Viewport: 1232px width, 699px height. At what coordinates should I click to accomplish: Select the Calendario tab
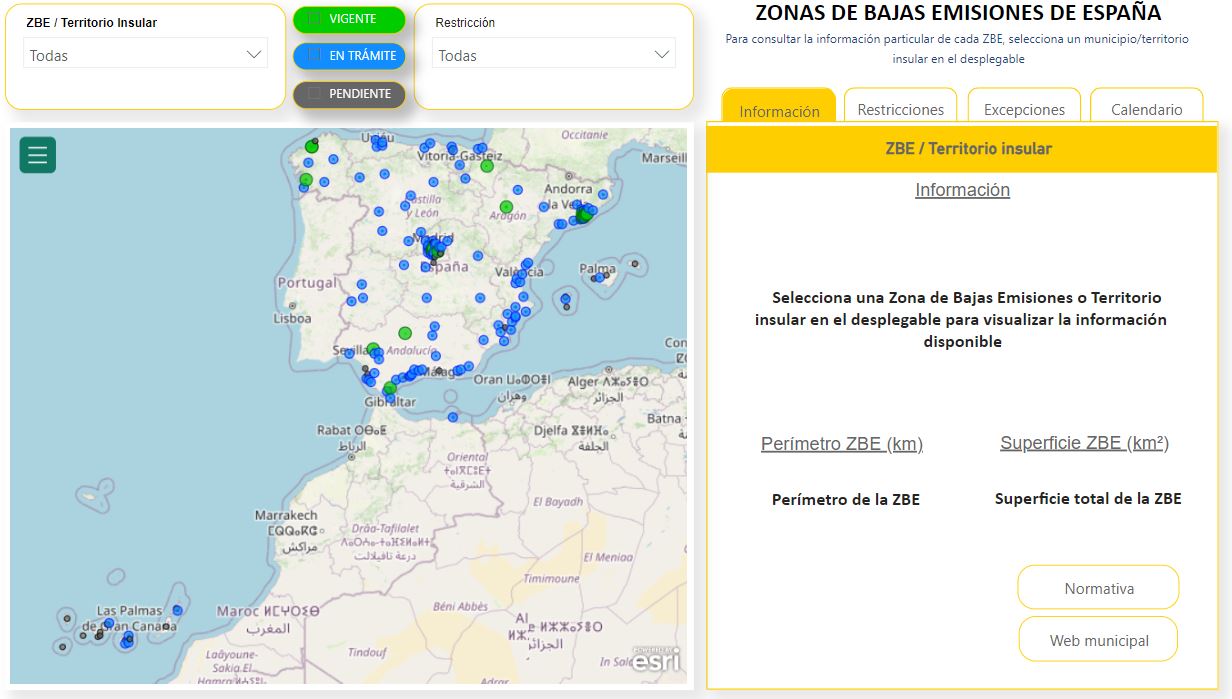pos(1146,109)
